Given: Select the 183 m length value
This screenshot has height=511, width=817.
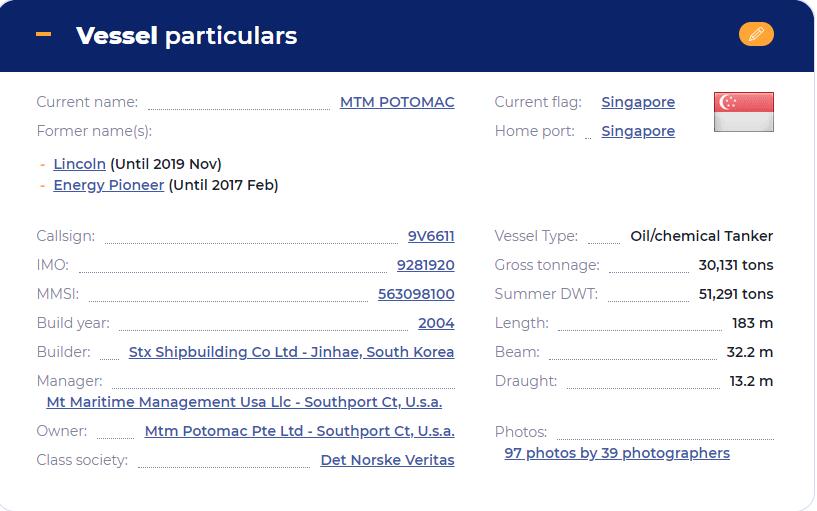Looking at the screenshot, I should pyautogui.click(x=752, y=323).
